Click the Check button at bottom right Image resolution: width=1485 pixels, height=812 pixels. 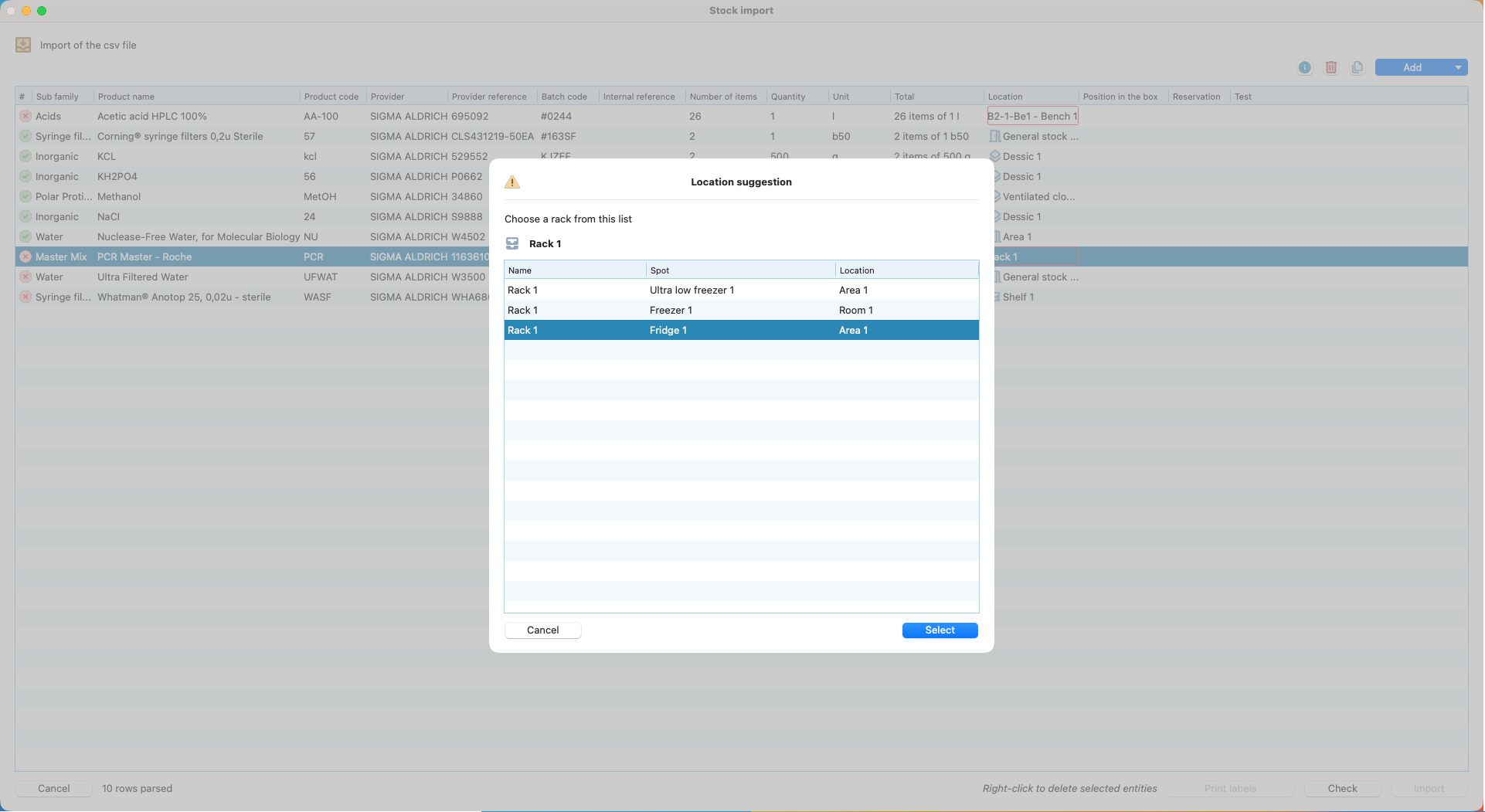1342,789
